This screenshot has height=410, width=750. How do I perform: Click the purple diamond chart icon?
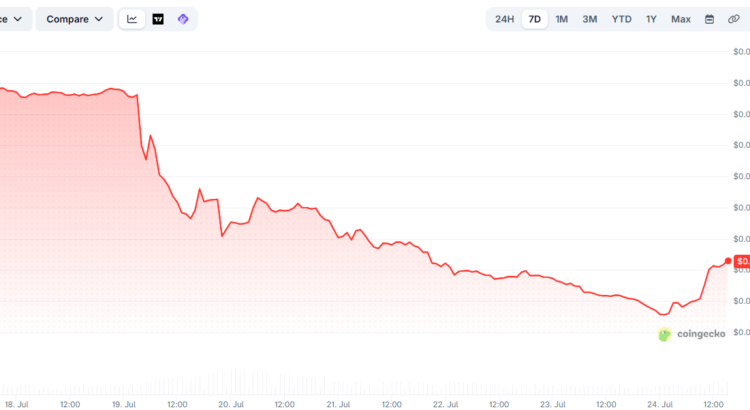point(183,19)
